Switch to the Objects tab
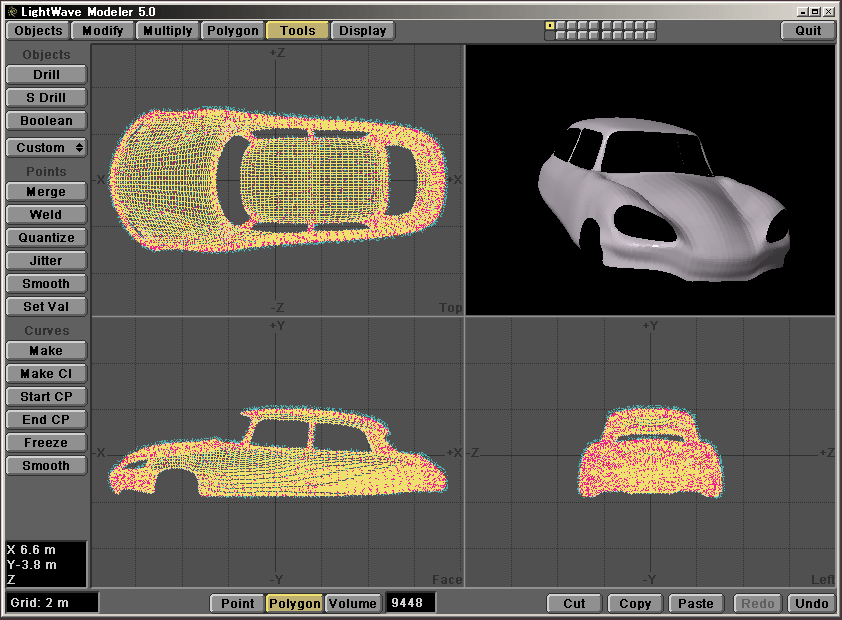842x620 pixels. pos(38,31)
